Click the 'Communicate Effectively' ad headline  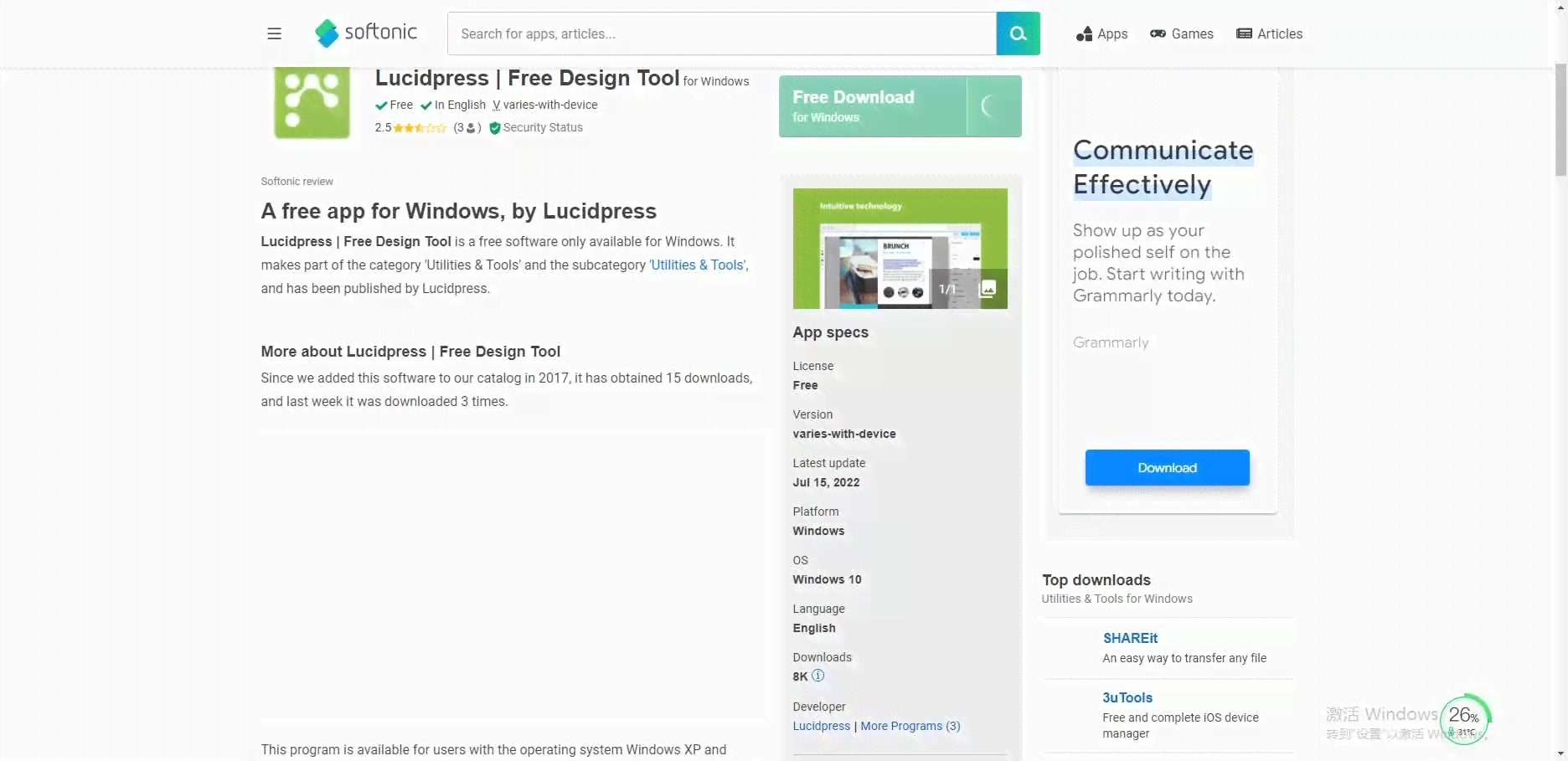(1163, 167)
